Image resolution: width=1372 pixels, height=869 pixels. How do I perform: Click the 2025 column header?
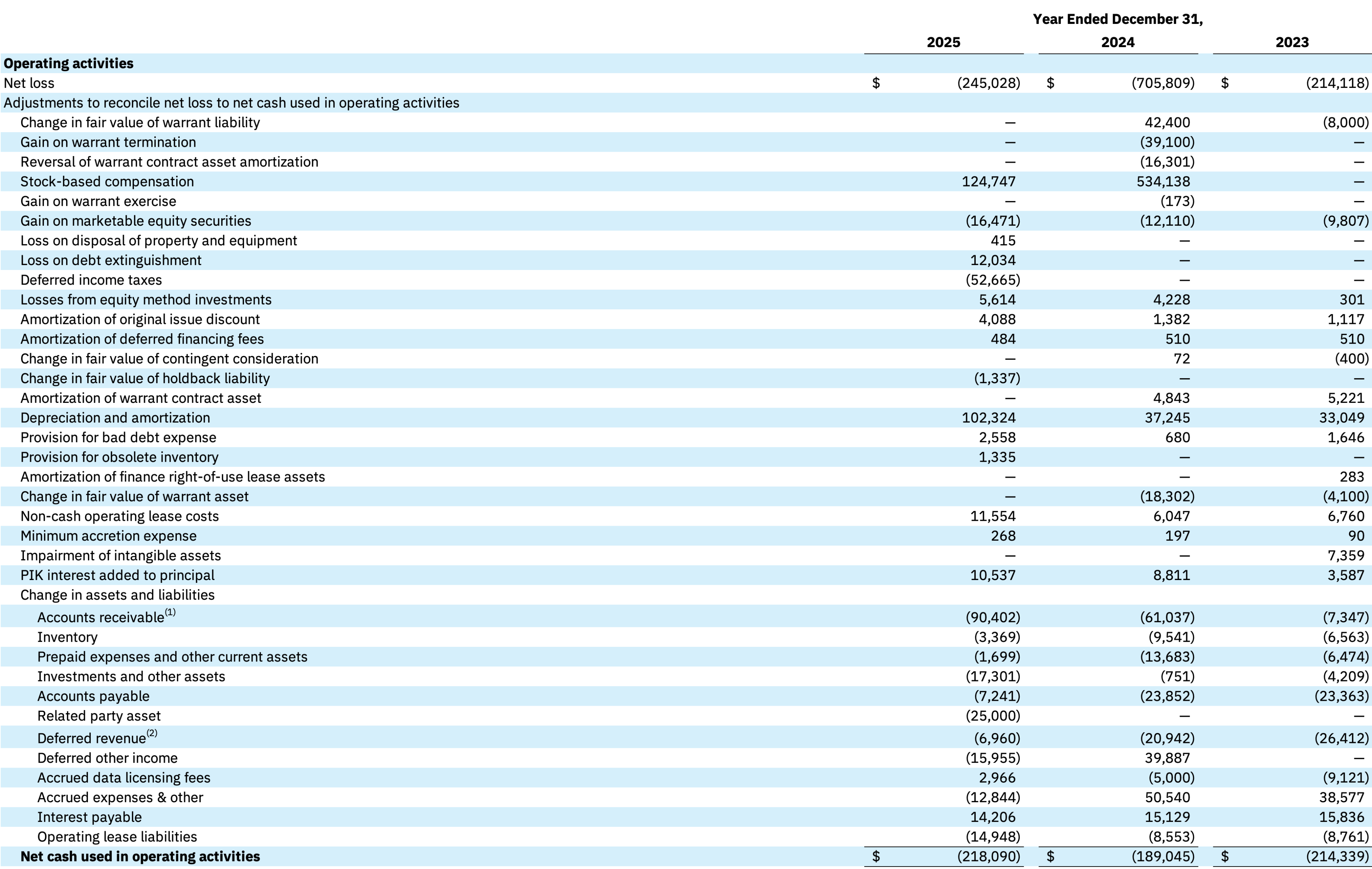coord(943,42)
